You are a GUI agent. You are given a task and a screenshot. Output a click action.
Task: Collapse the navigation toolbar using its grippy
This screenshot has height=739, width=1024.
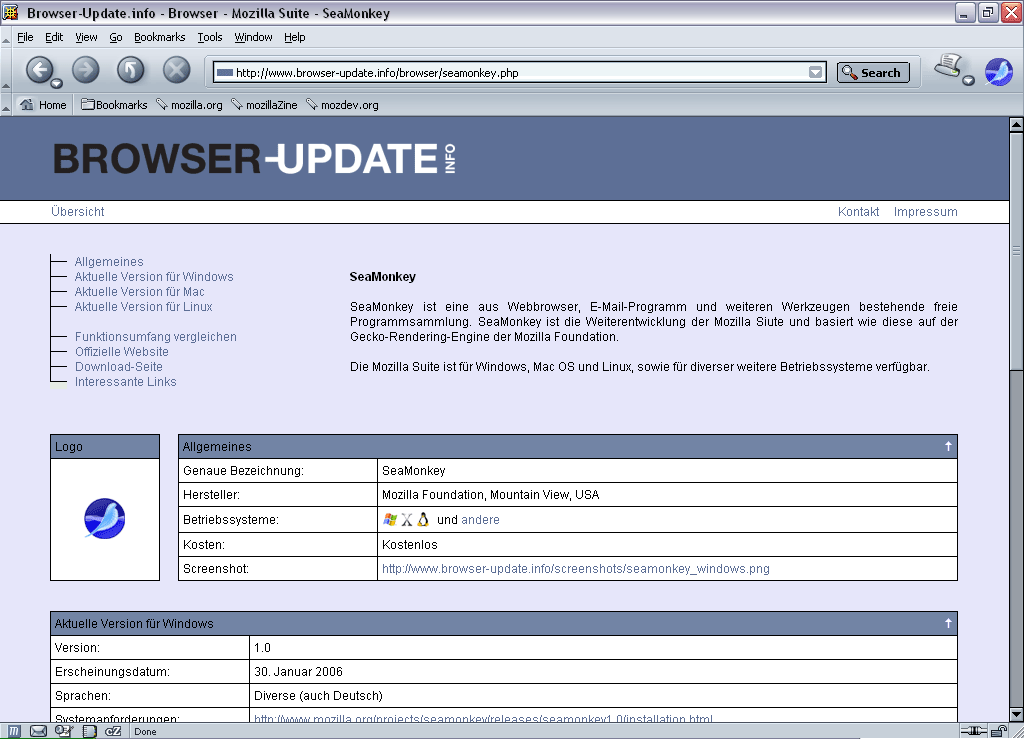point(6,71)
